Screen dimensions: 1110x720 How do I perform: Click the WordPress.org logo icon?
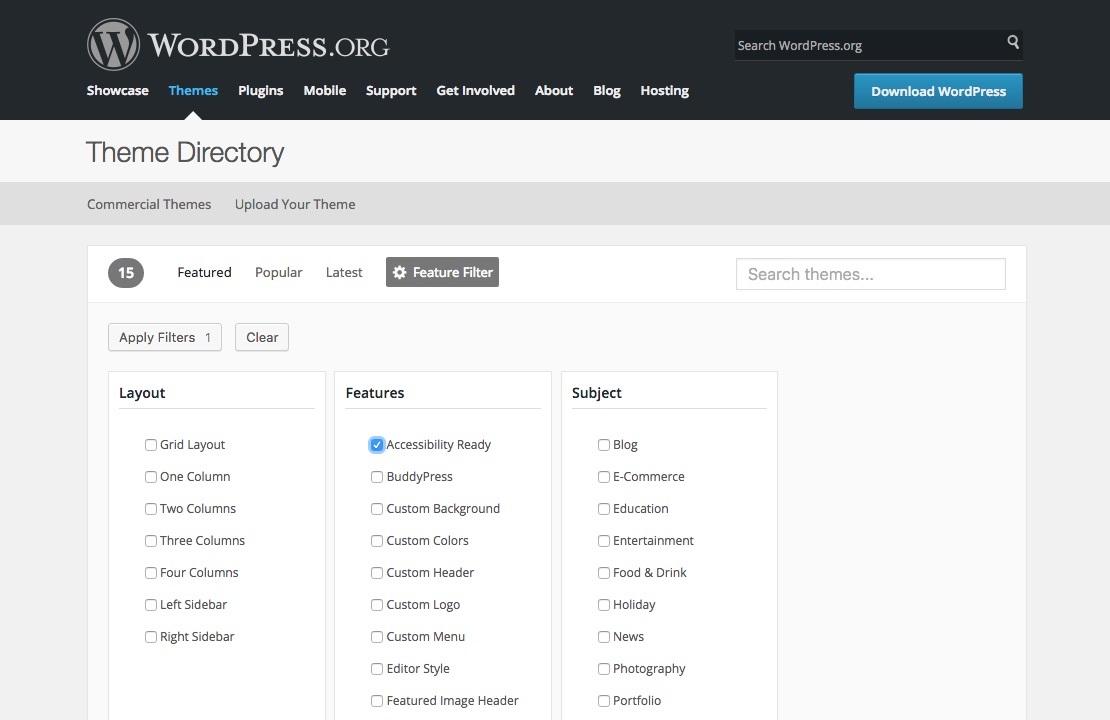click(x=113, y=45)
